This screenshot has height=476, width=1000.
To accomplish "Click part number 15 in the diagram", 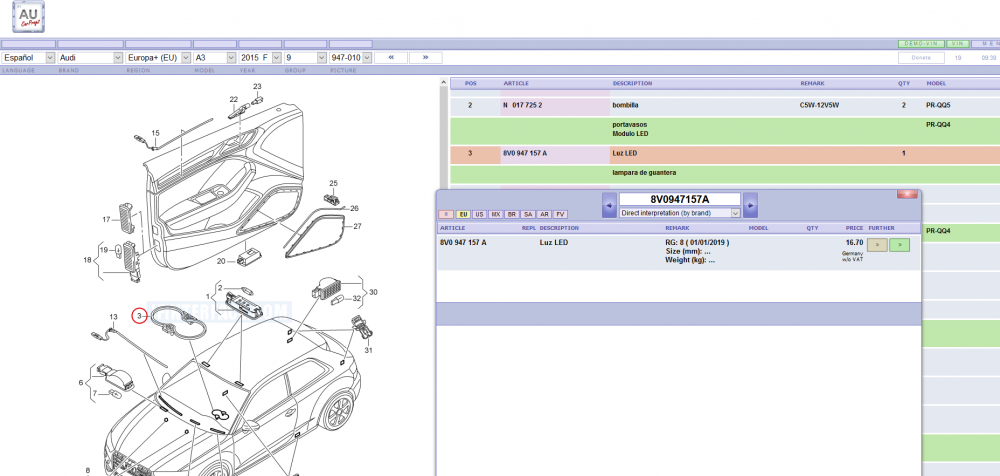I will click(x=155, y=133).
